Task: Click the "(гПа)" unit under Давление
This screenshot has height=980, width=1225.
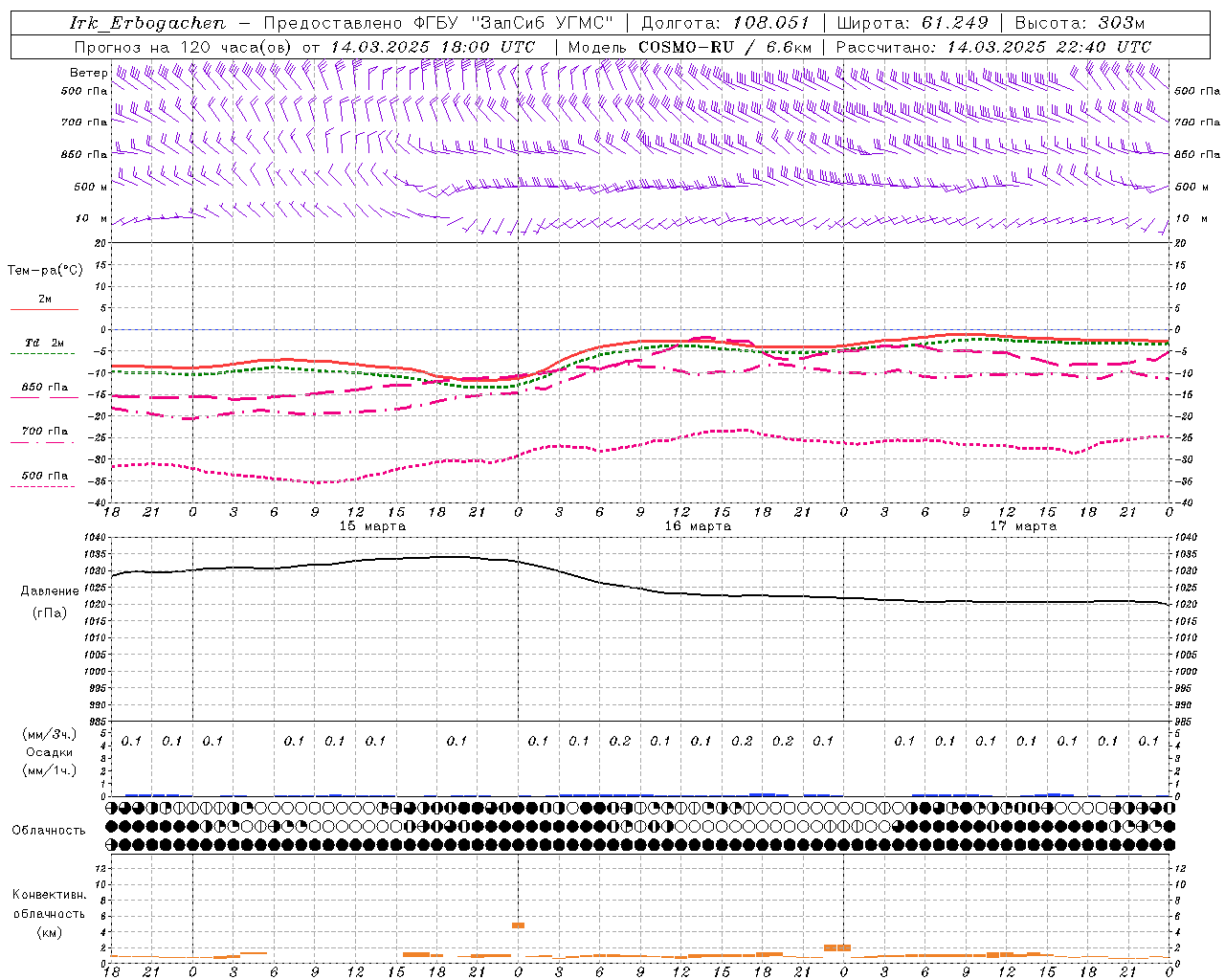Action: [x=50, y=613]
